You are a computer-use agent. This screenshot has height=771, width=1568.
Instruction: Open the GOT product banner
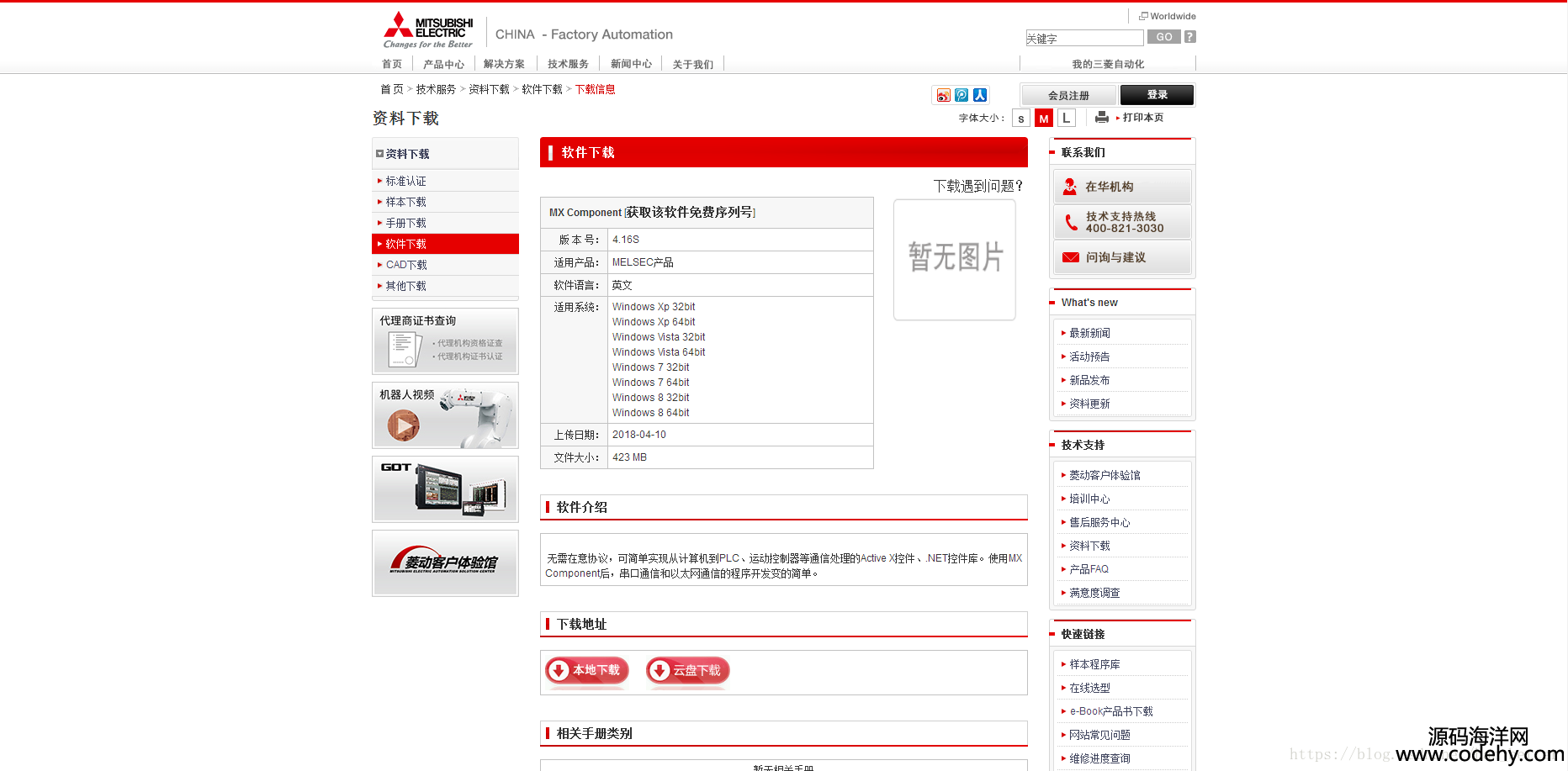(x=445, y=489)
